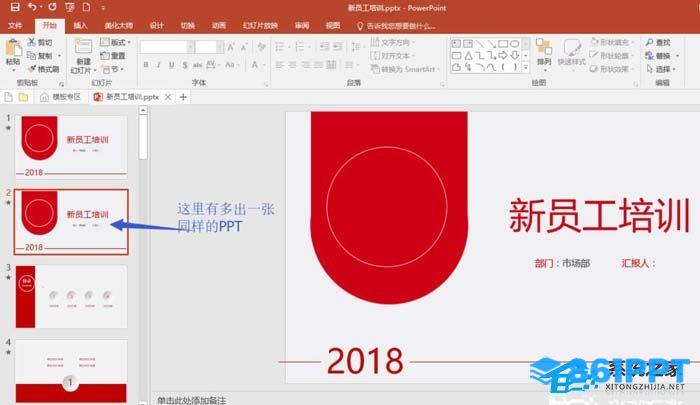Switch to the 设计 design tab

click(156, 25)
